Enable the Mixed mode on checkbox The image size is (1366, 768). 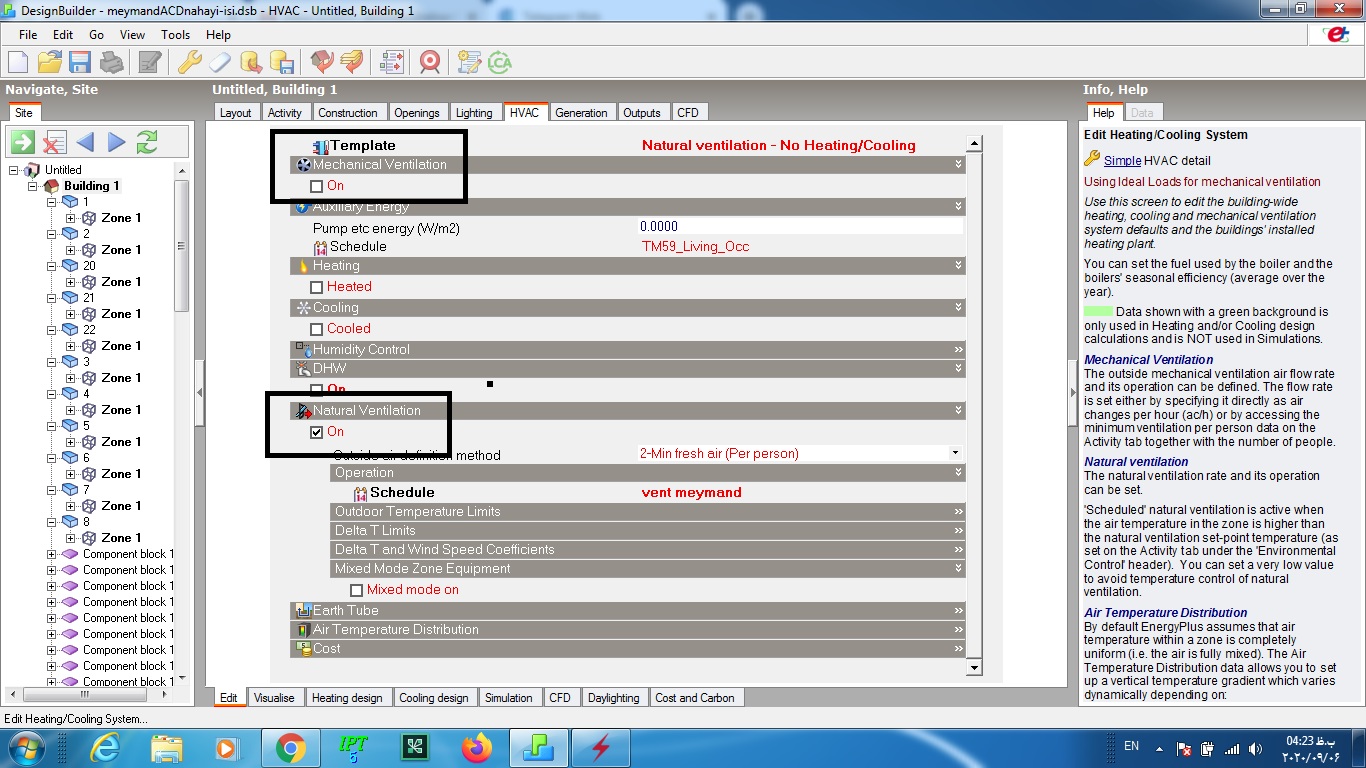pos(357,590)
